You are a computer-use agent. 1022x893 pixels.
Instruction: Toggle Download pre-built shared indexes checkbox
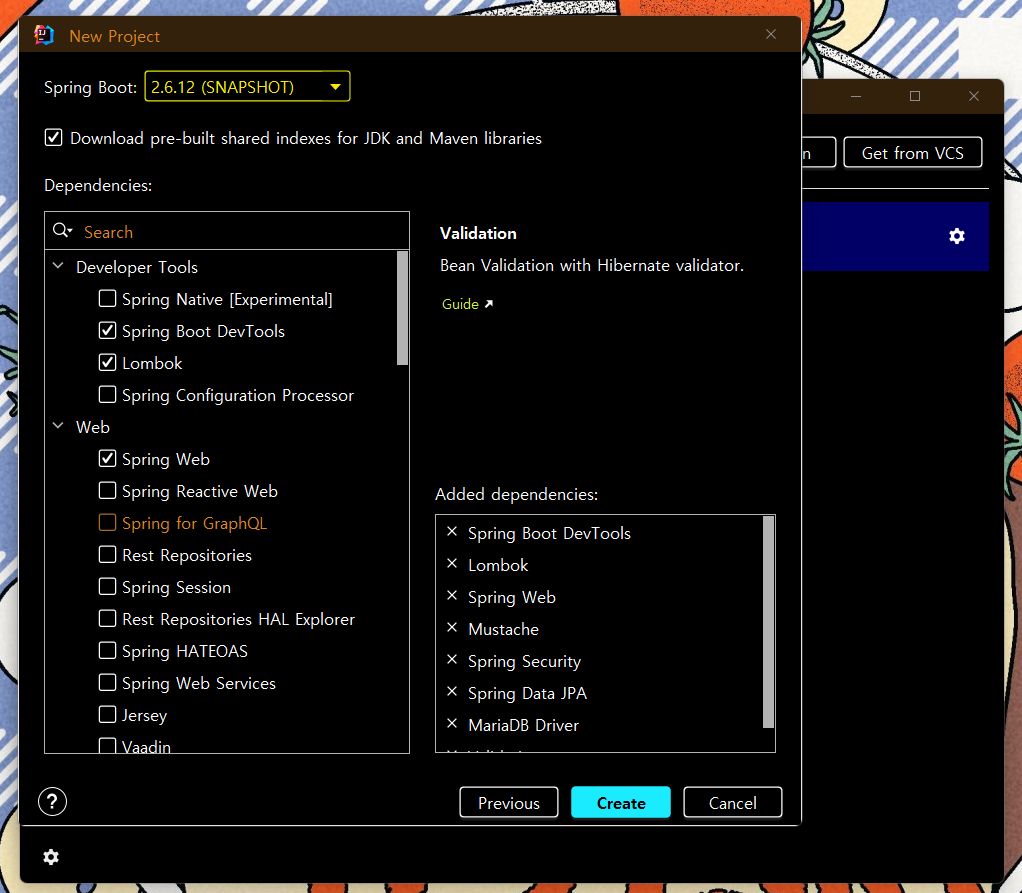pyautogui.click(x=53, y=138)
